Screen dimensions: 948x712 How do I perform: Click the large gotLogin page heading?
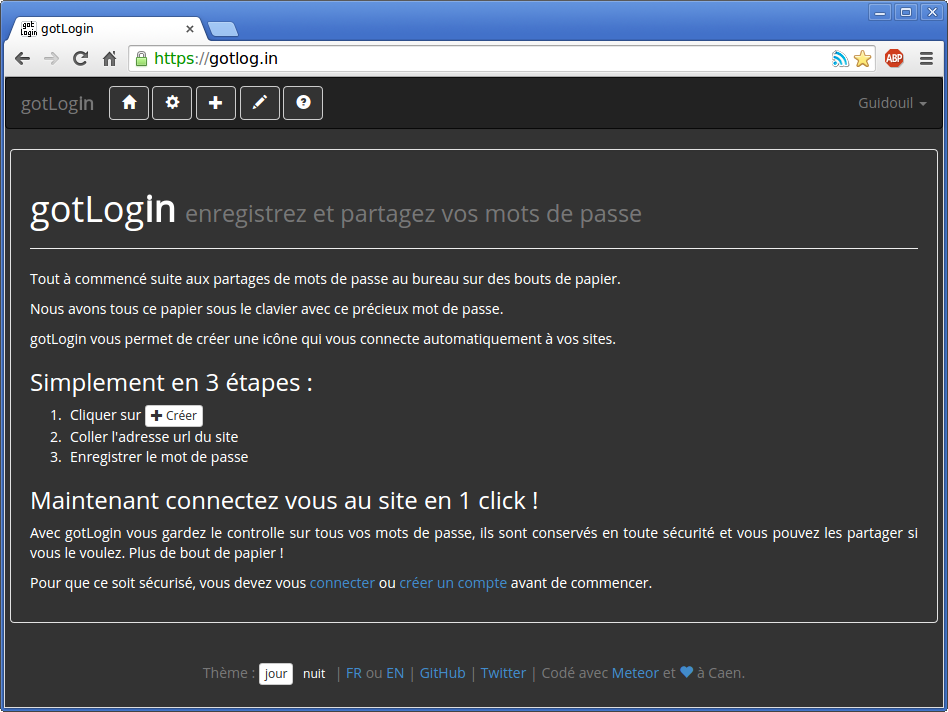click(103, 209)
